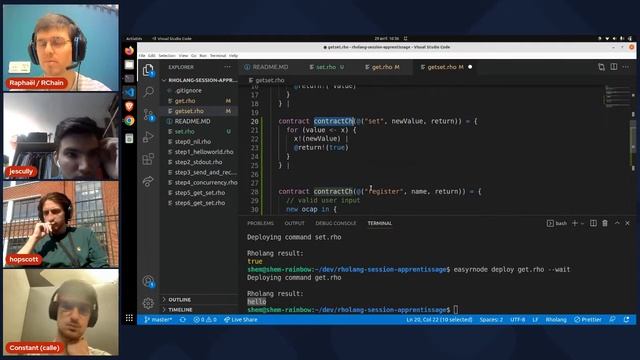Screen dimensions: 640x360
Task: Select the getset.rho editor tab
Action: pos(445,67)
